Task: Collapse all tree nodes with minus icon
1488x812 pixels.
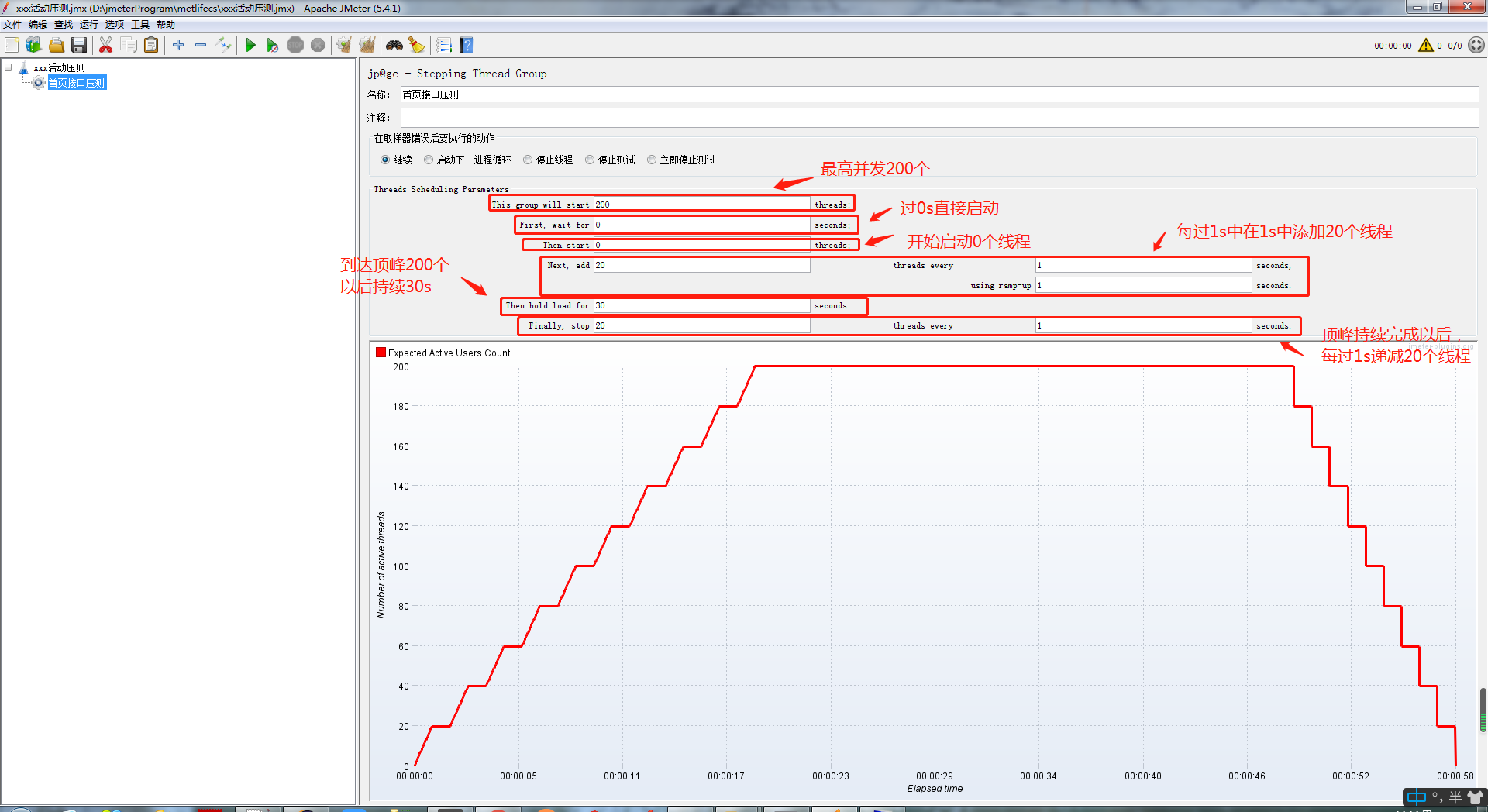Action: pyautogui.click(x=201, y=45)
